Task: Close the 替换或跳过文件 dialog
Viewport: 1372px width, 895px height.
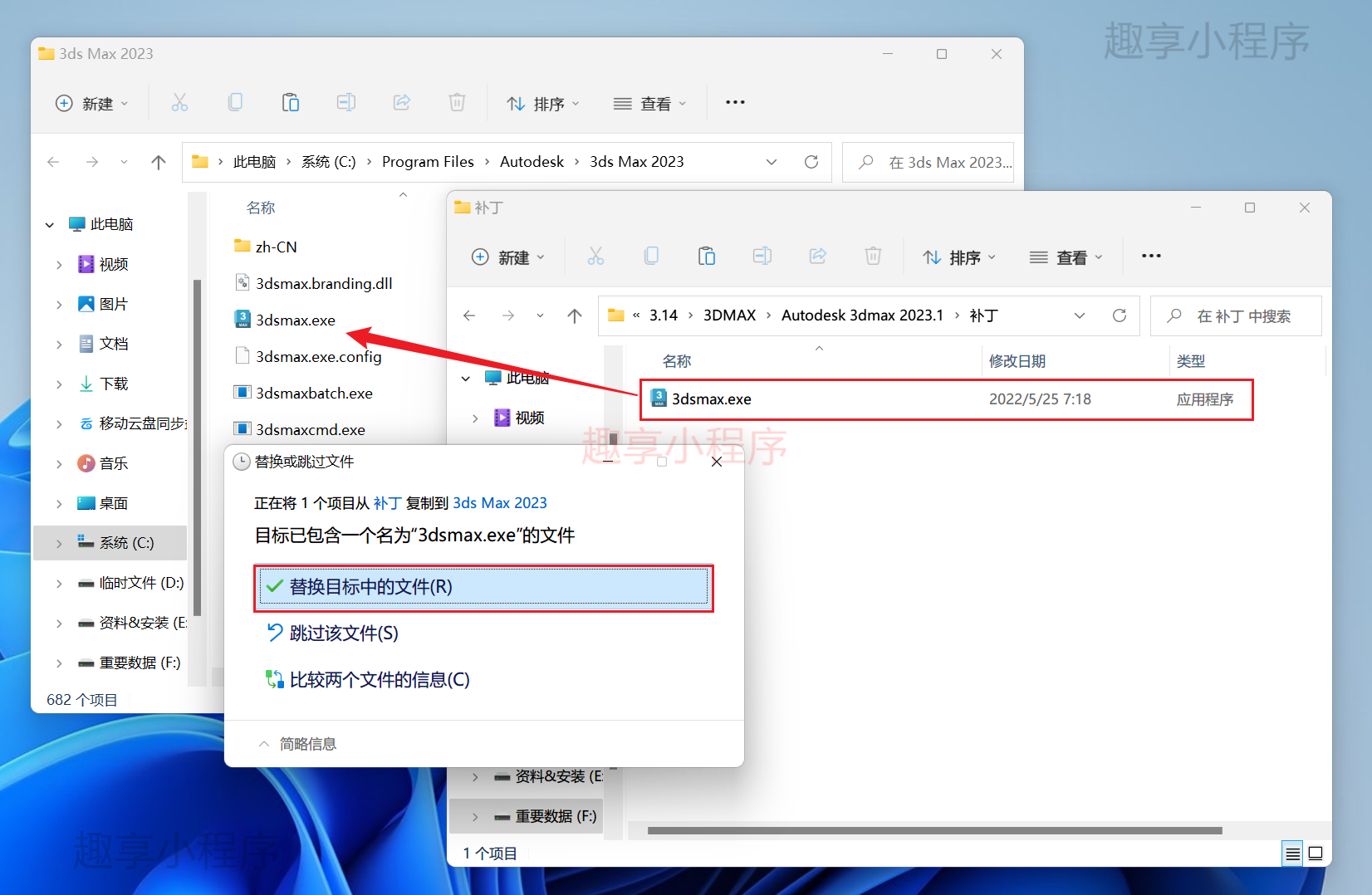Action: 717,462
